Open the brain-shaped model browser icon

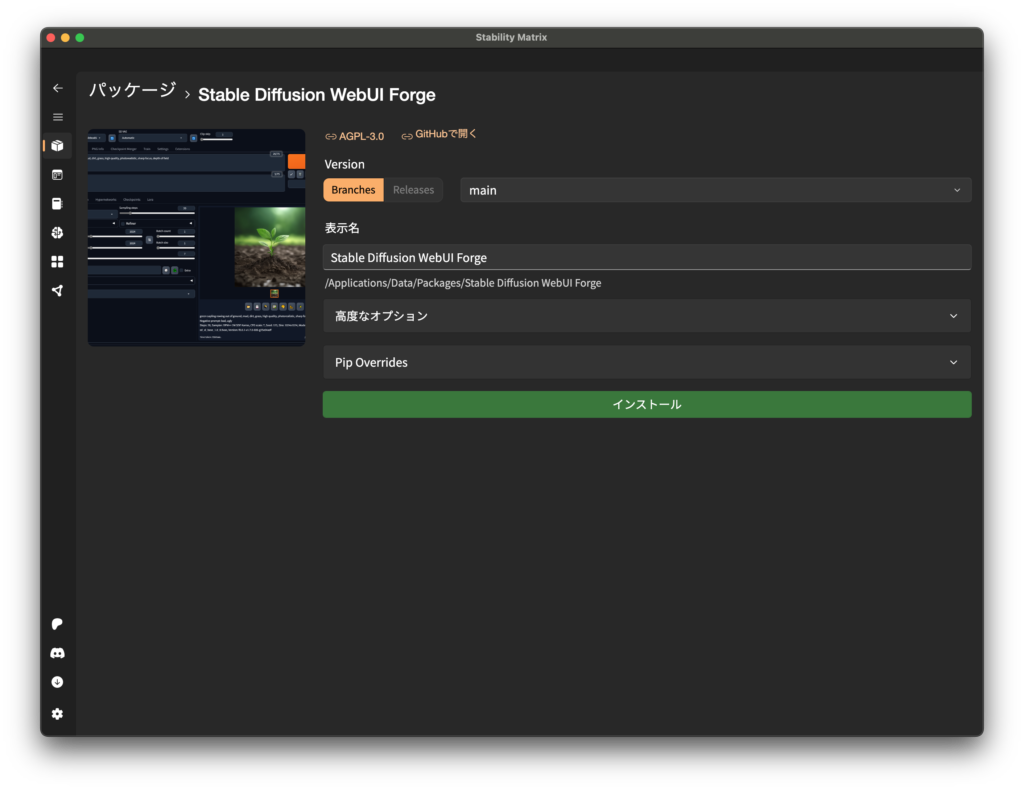click(x=57, y=233)
